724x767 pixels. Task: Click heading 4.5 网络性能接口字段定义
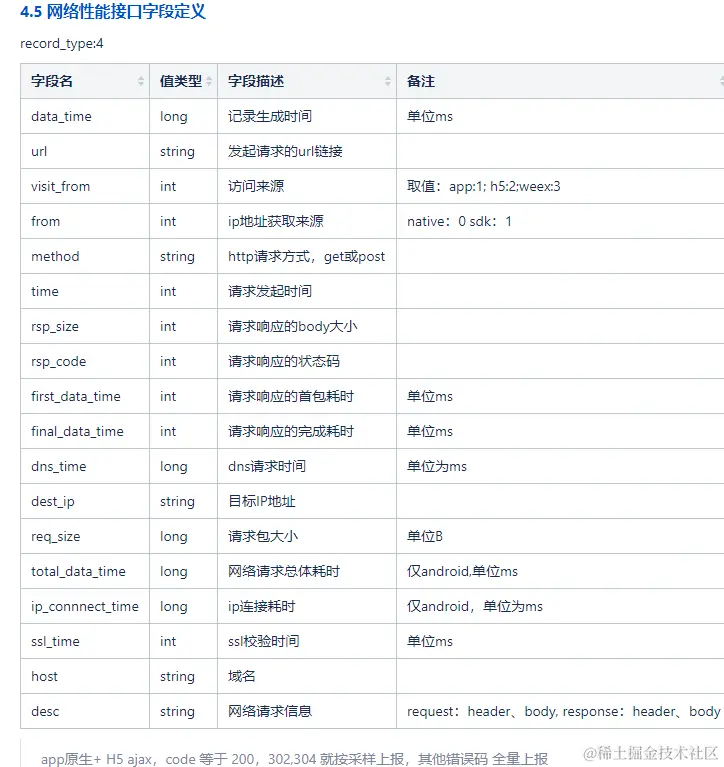[113, 12]
